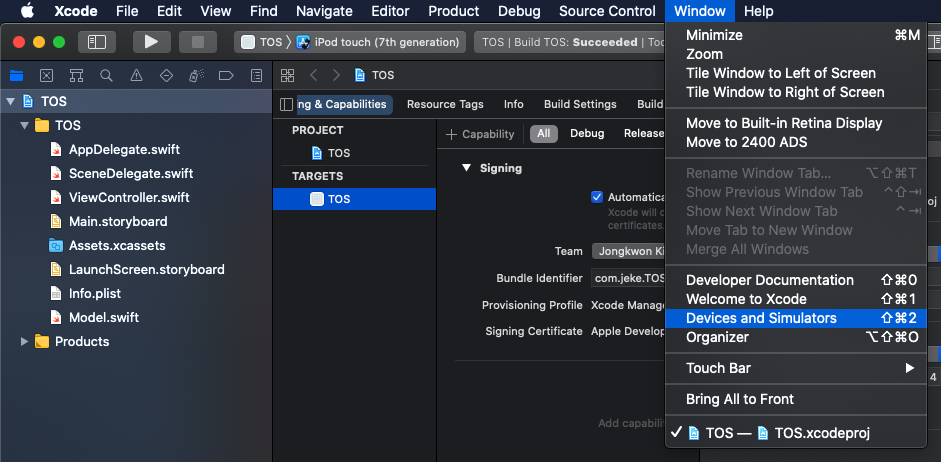The height and width of the screenshot is (462, 941).
Task: Open Main.storyboard
Action: click(x=118, y=221)
